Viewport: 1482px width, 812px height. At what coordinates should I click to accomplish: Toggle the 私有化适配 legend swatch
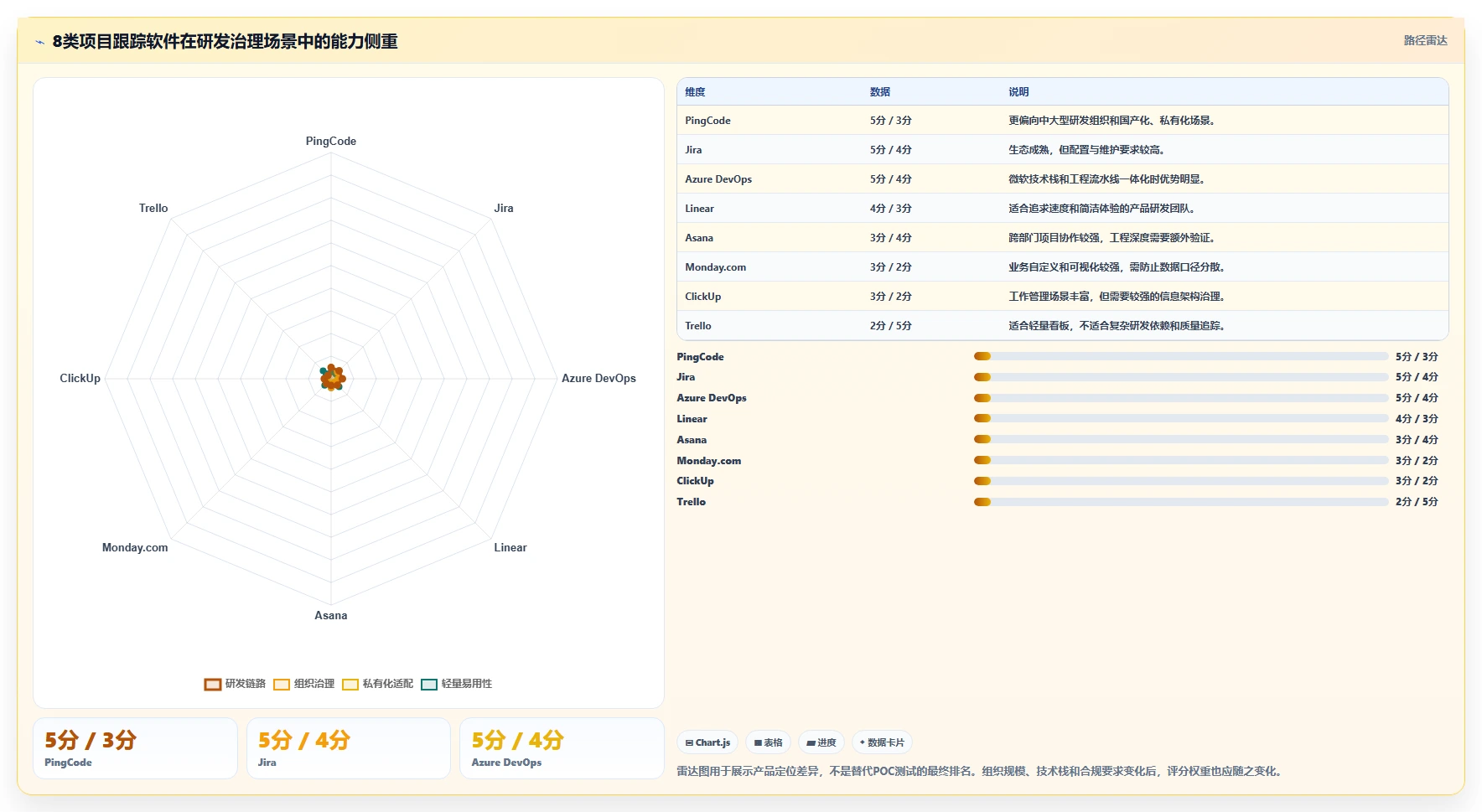[350, 685]
